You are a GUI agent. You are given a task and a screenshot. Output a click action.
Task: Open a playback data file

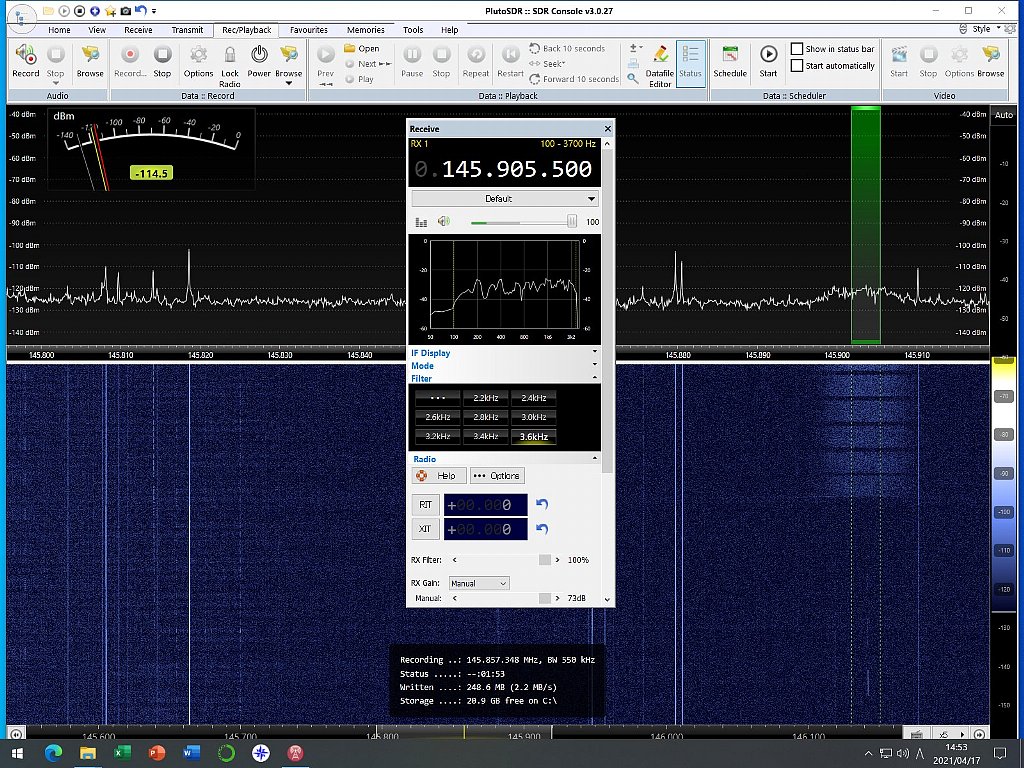coord(362,48)
